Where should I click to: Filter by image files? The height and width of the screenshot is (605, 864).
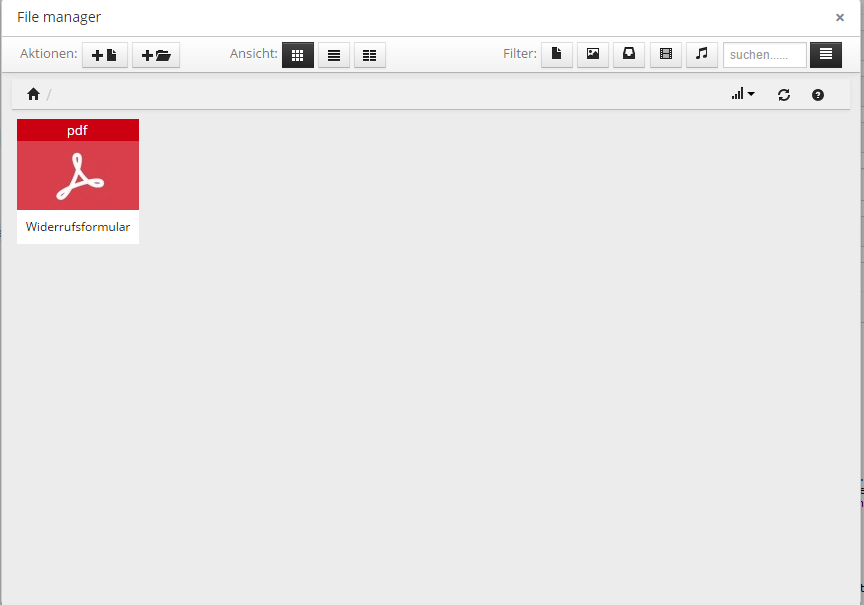(x=593, y=55)
